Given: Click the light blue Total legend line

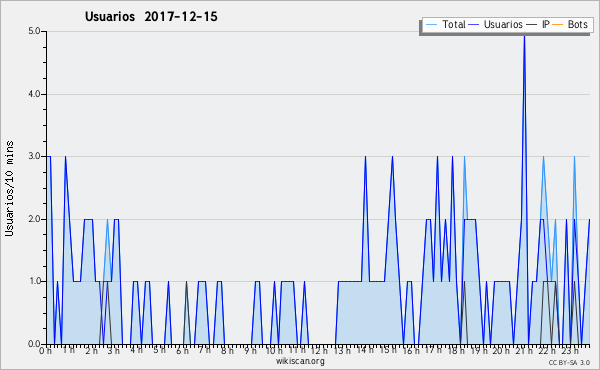Looking at the screenshot, I should coord(431,25).
